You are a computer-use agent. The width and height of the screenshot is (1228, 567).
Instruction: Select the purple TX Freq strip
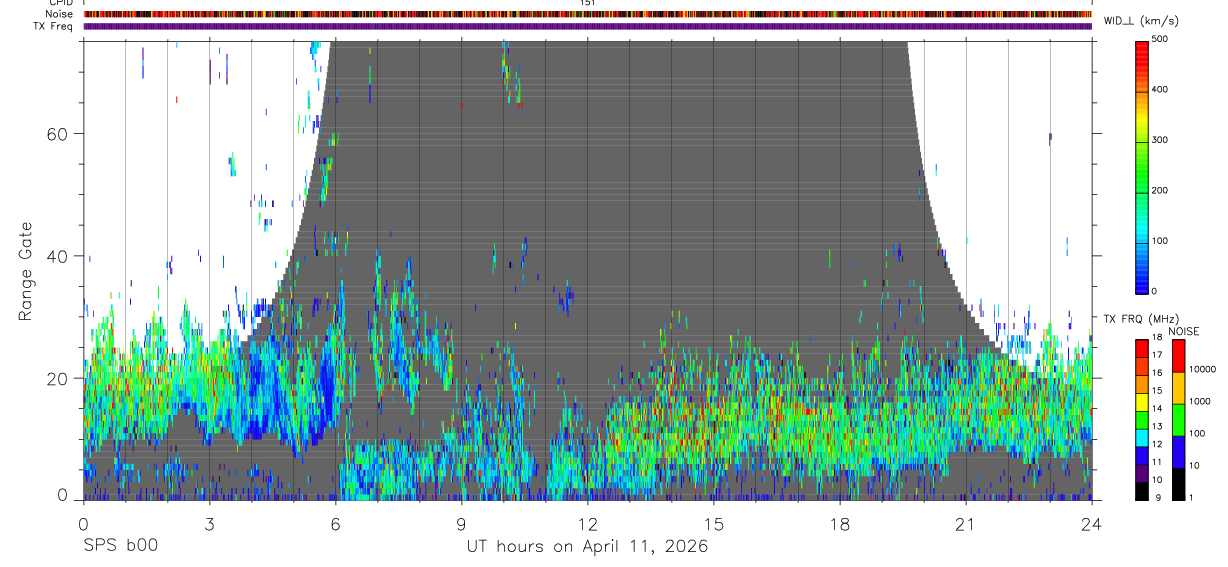587,26
